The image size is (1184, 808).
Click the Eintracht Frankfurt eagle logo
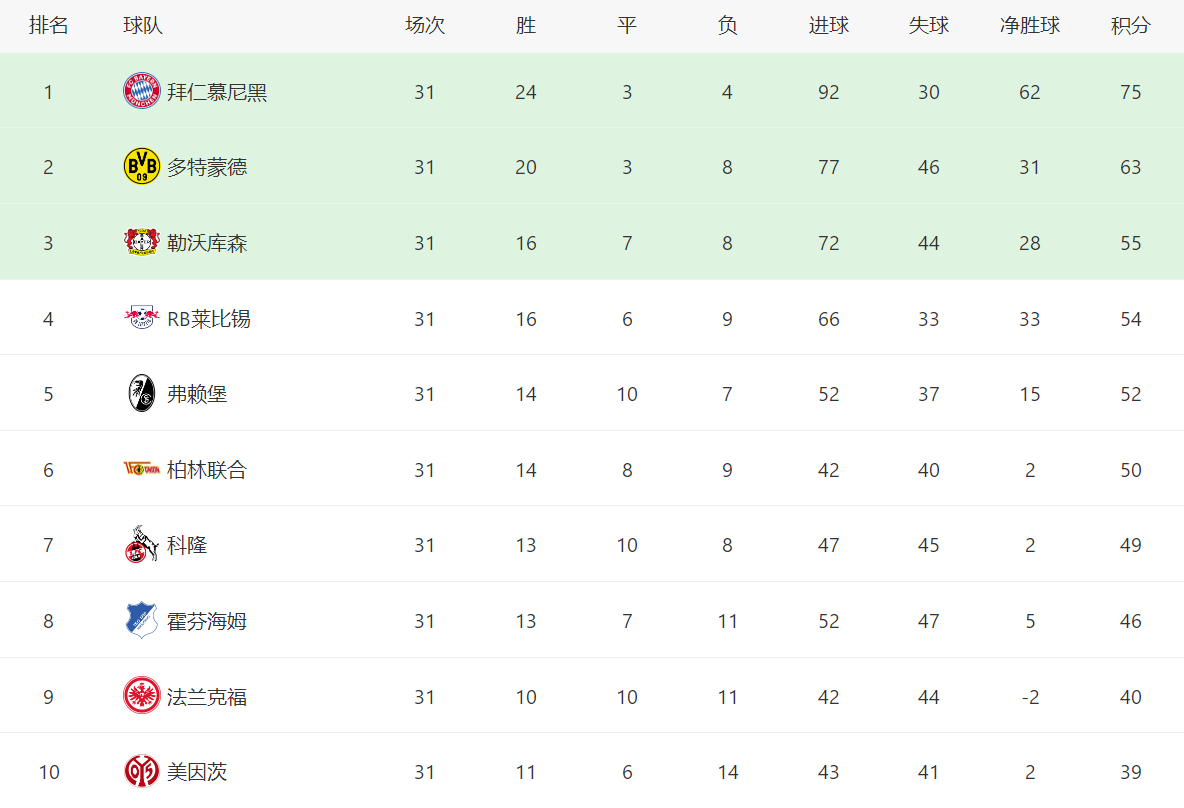point(141,695)
